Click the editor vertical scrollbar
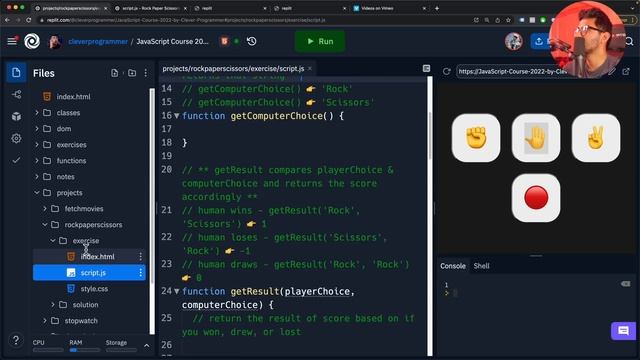The width and height of the screenshot is (640, 360). click(x=430, y=137)
